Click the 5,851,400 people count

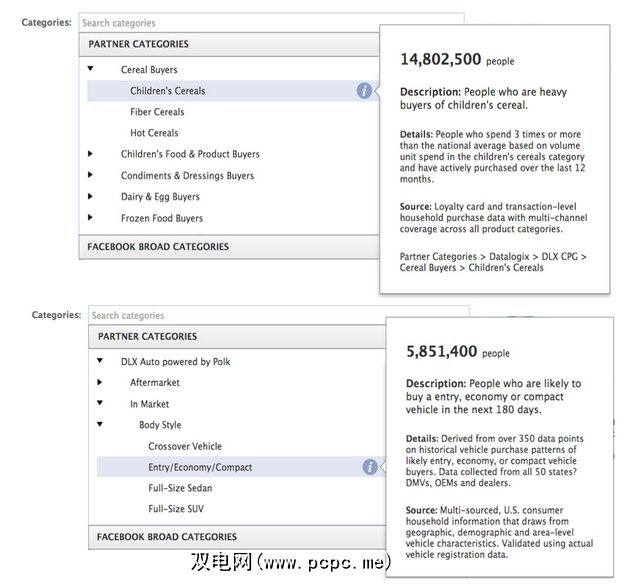tap(458, 352)
